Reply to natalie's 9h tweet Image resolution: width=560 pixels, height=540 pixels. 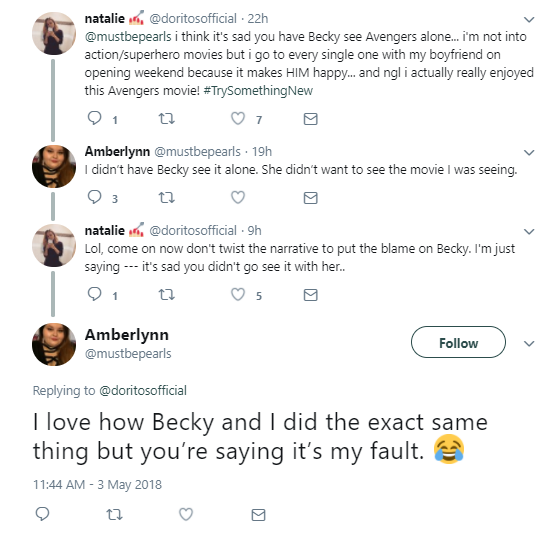tap(95, 294)
